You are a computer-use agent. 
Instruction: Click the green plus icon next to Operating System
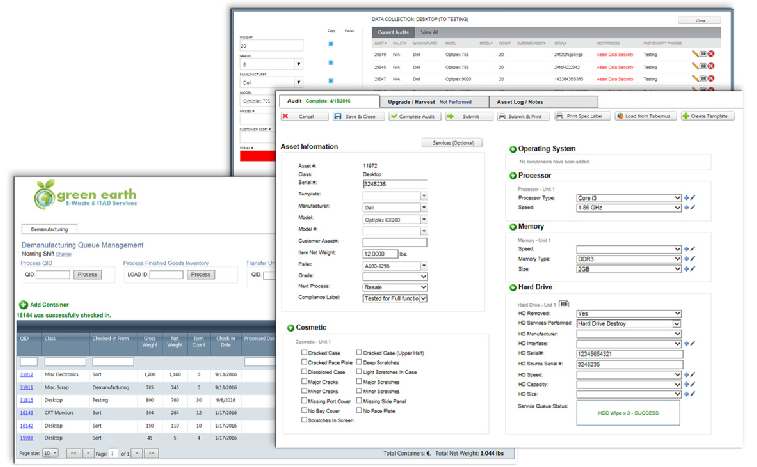point(513,149)
